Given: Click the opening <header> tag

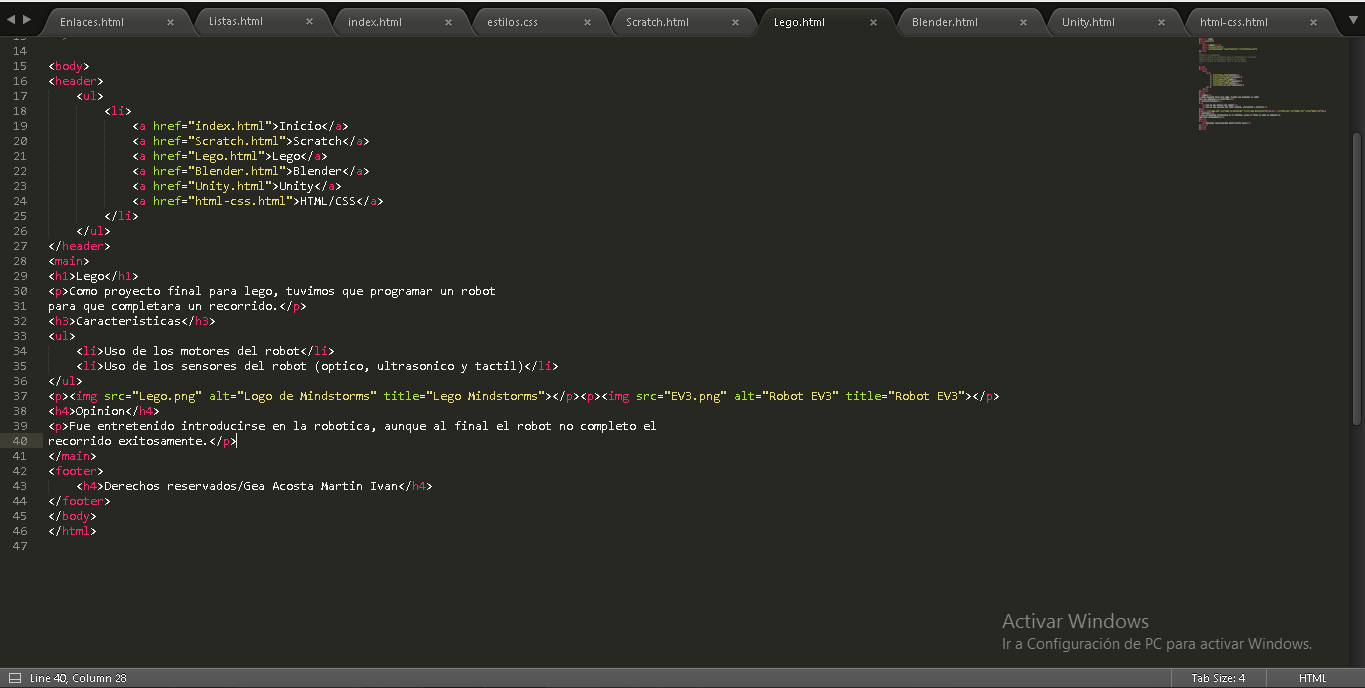Looking at the screenshot, I should click(x=76, y=81).
